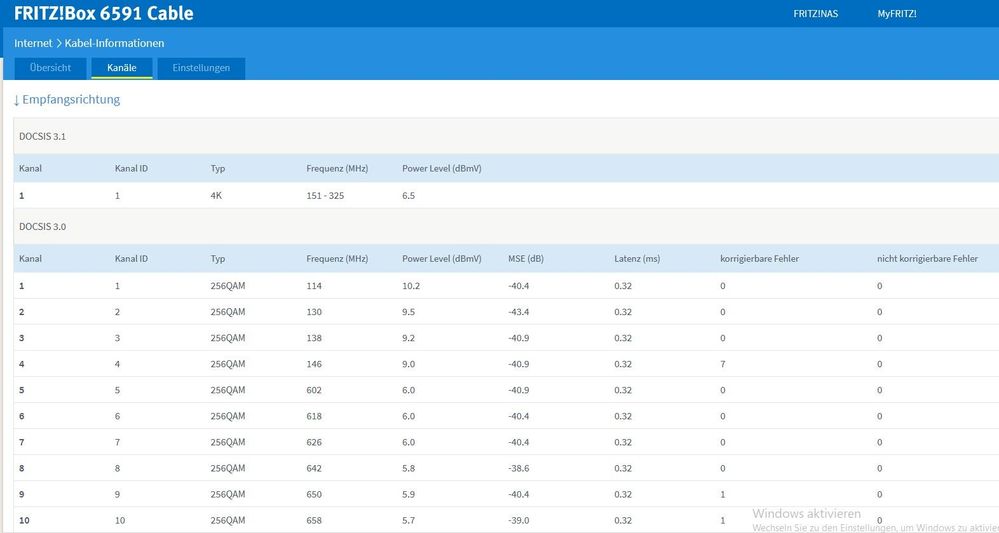Click the 602 MHz frequency cell

315,390
